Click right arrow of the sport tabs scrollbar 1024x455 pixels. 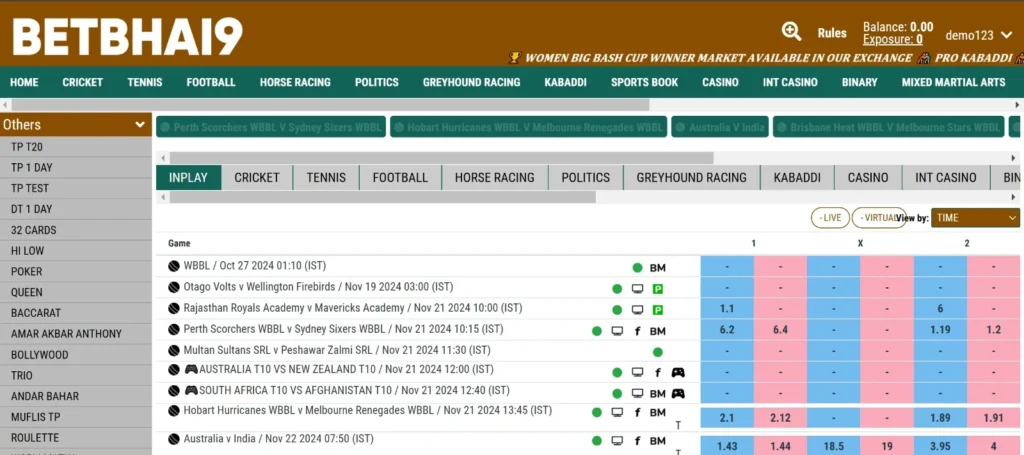[1014, 197]
